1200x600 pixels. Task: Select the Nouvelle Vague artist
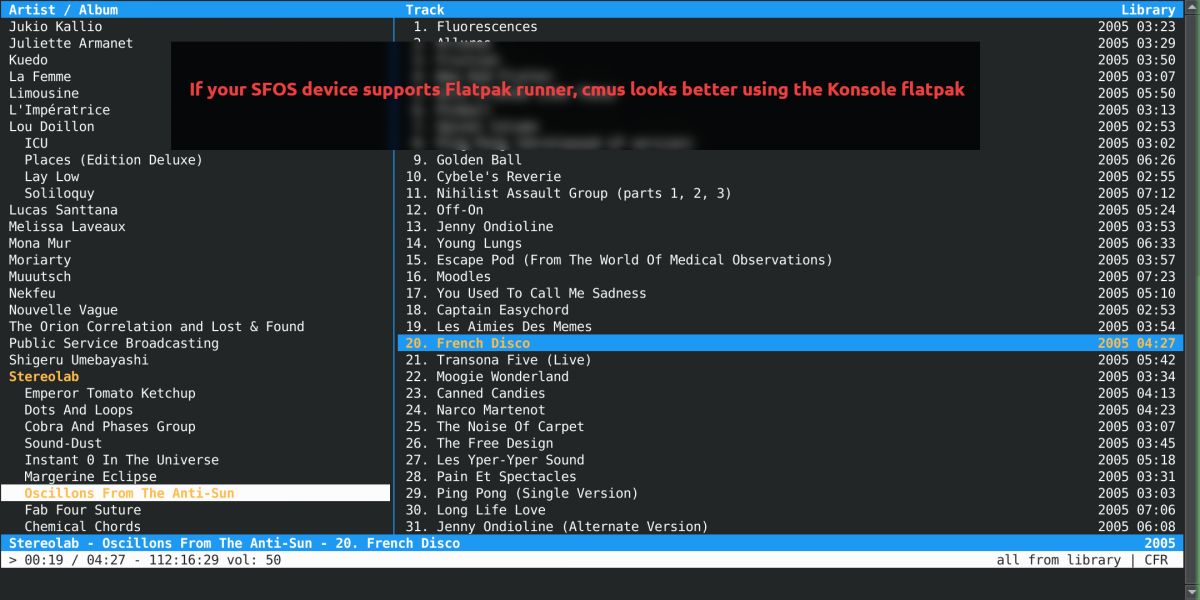(x=63, y=310)
